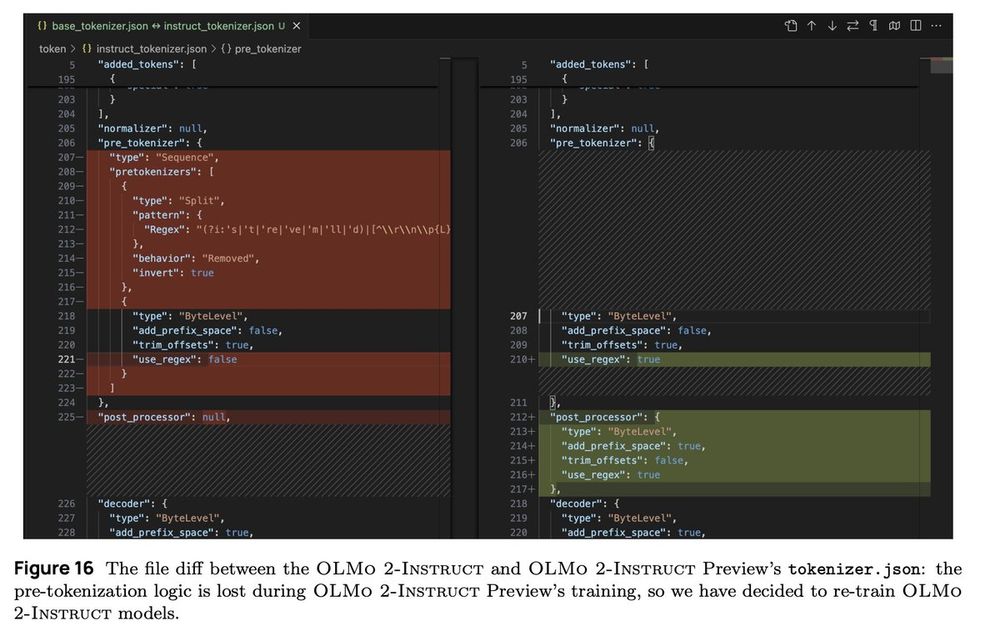
Task: Click the "token" breadcrumb folder
Action: coord(52,49)
